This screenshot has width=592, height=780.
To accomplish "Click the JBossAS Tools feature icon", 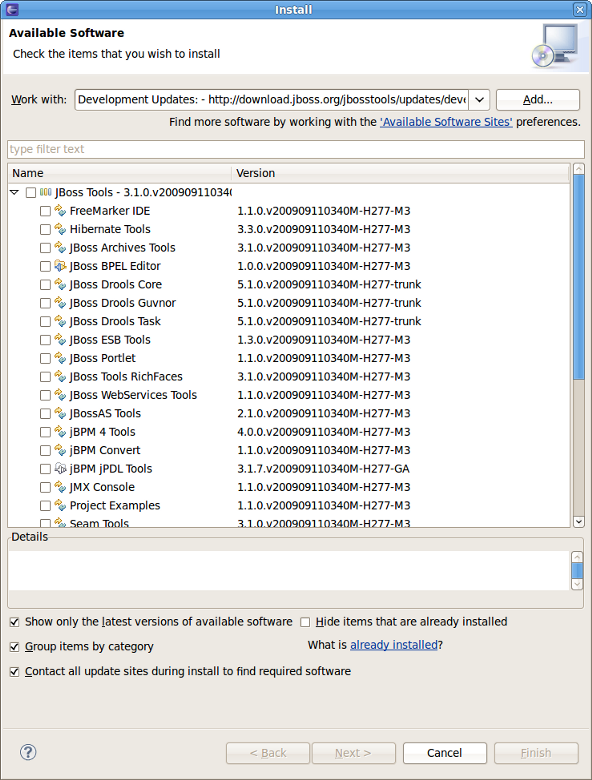I will pyautogui.click(x=60, y=413).
